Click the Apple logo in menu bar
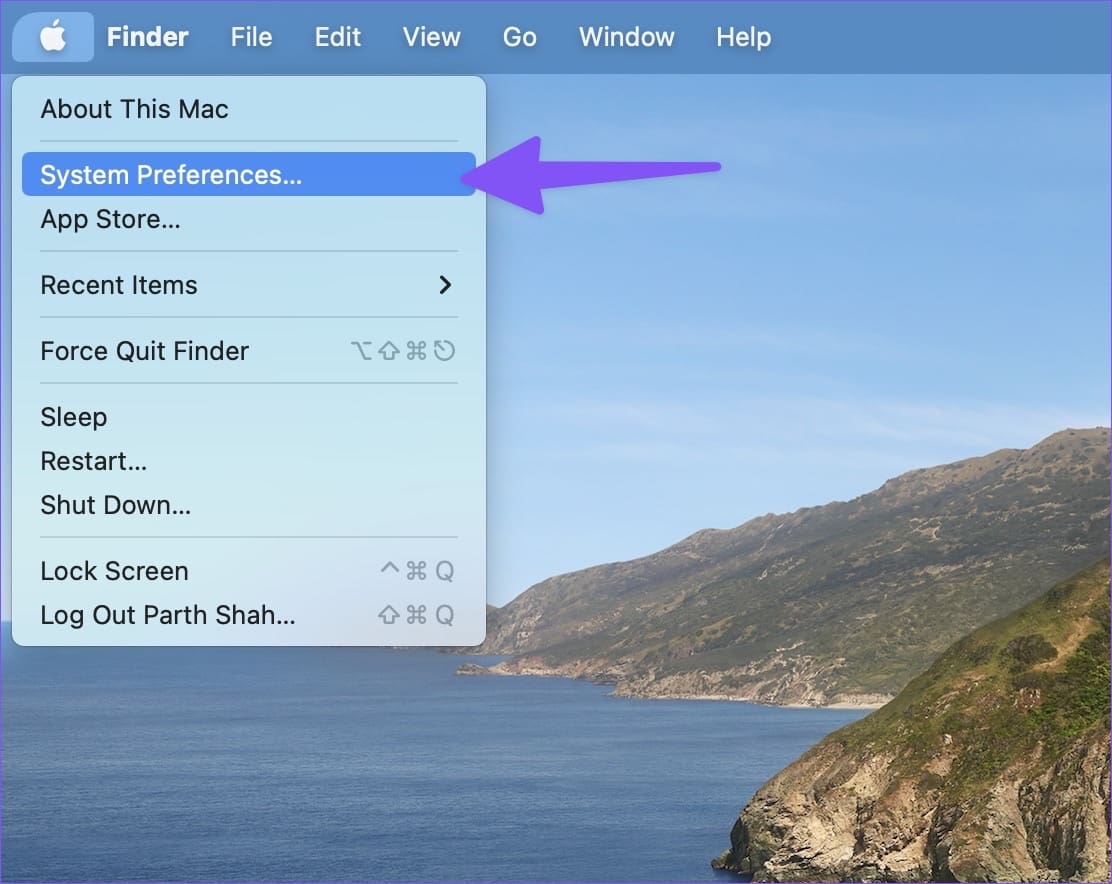The width and height of the screenshot is (1112, 884). tap(53, 37)
